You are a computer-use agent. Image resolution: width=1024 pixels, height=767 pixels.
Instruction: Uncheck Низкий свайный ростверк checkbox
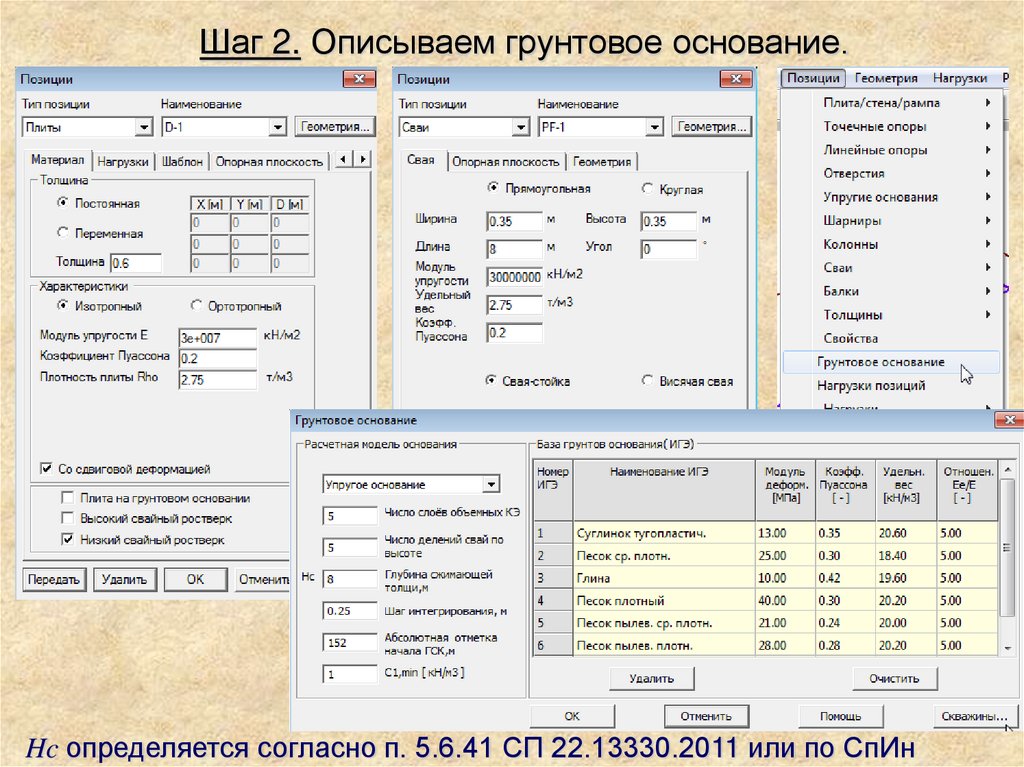coord(67,540)
